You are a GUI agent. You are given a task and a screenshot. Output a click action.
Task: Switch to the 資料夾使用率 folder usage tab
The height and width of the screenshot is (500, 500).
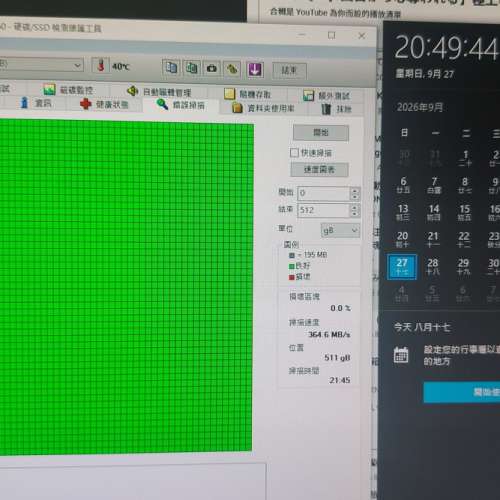tap(263, 108)
